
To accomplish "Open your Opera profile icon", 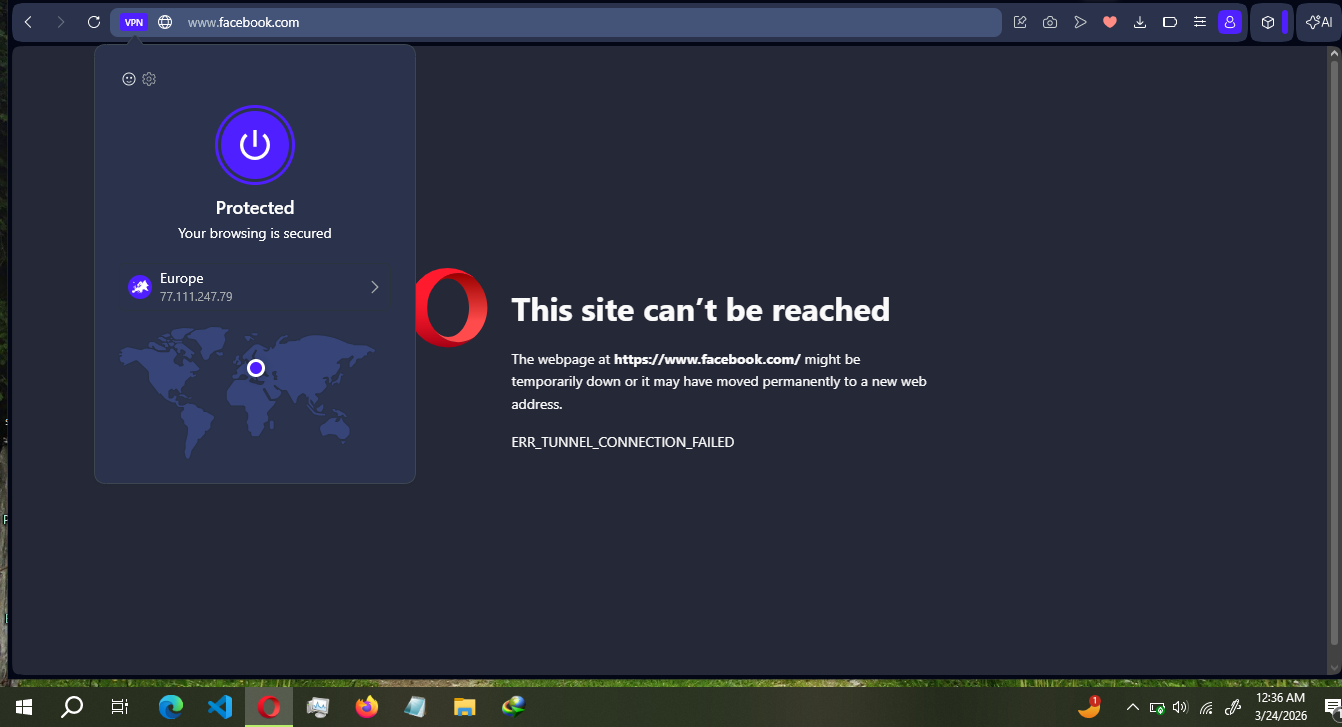I will pos(1229,21).
